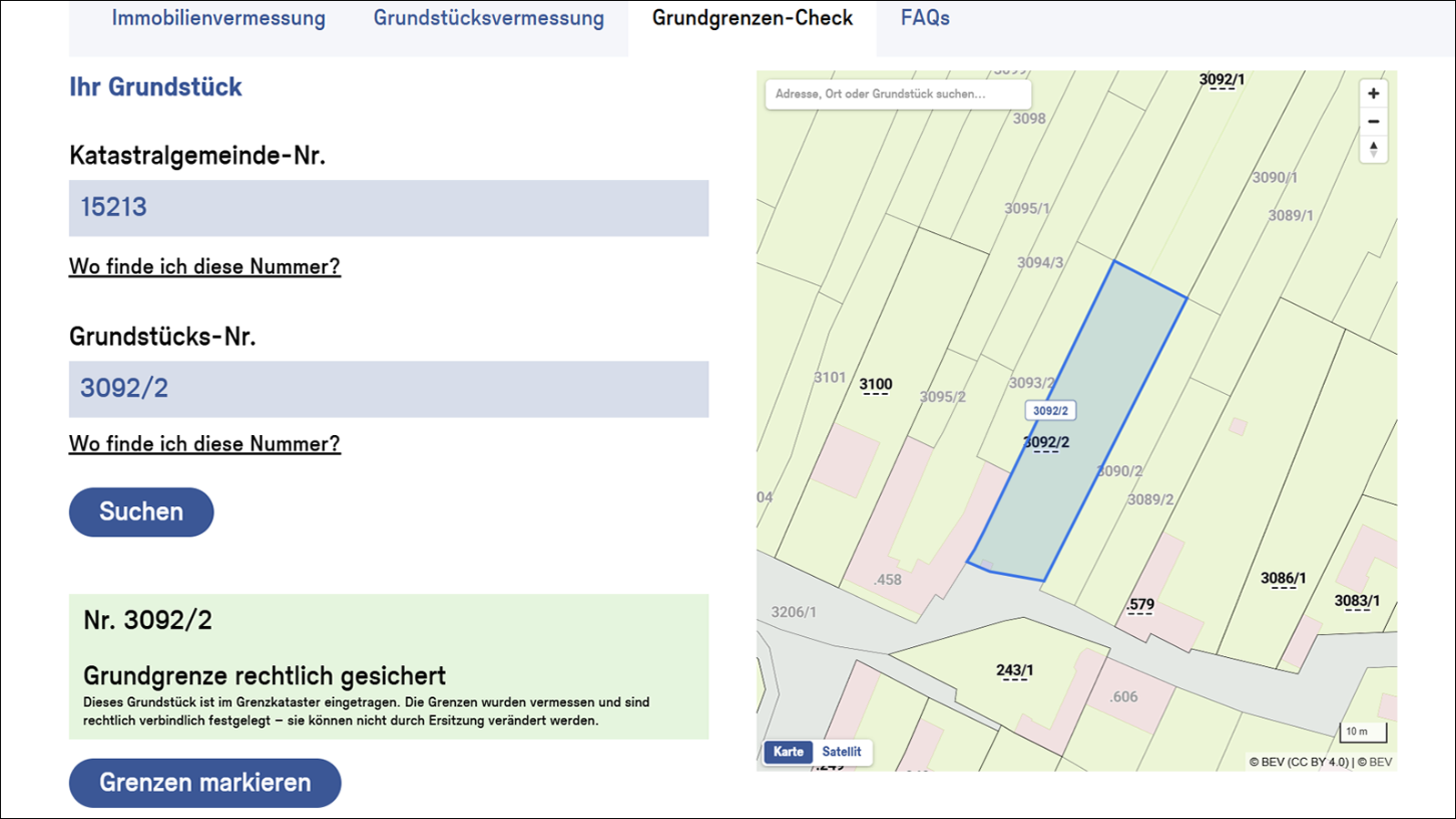Screen dimensions: 1456x819
Task: Click parcel label 3100 on map
Action: [x=875, y=385]
